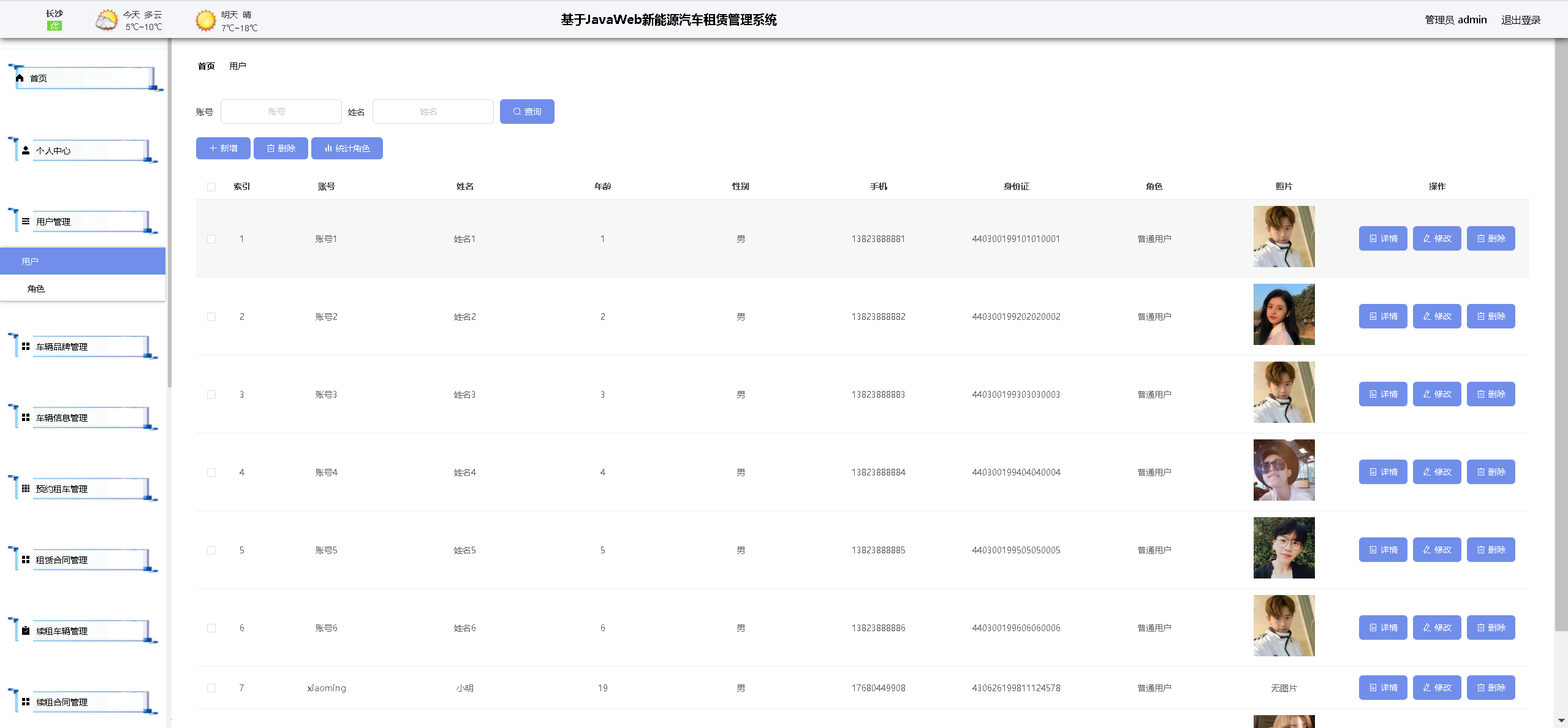Click the edit pencil icon in the 账号5 row
The height and width of the screenshot is (728, 1568).
pos(1427,550)
